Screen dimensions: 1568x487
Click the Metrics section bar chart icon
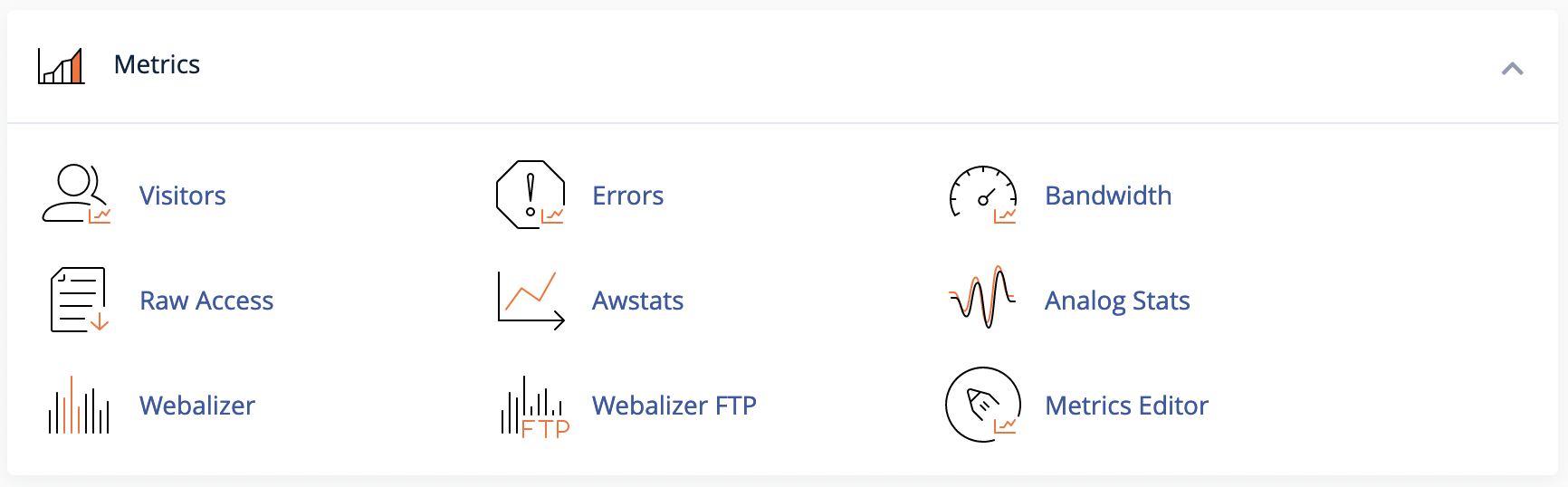click(62, 65)
